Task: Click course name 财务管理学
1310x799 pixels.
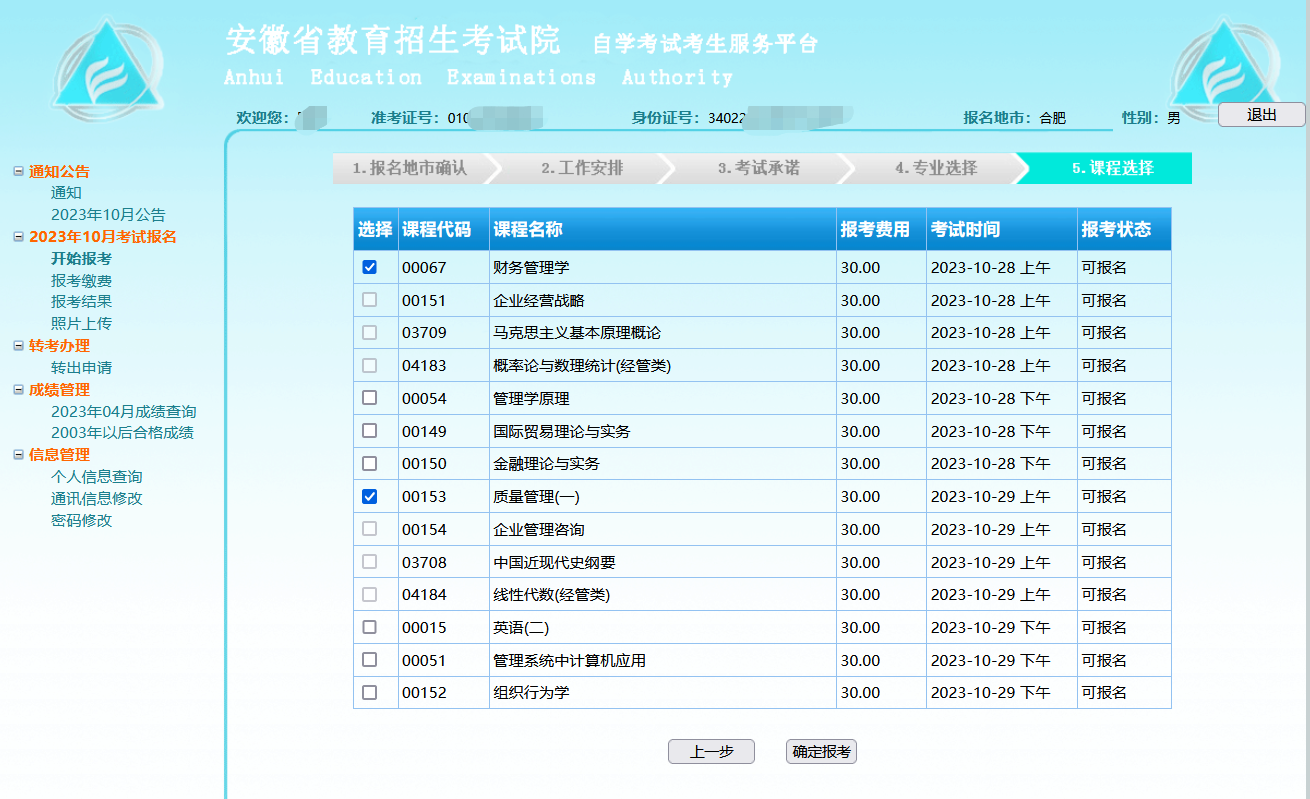Action: click(531, 268)
